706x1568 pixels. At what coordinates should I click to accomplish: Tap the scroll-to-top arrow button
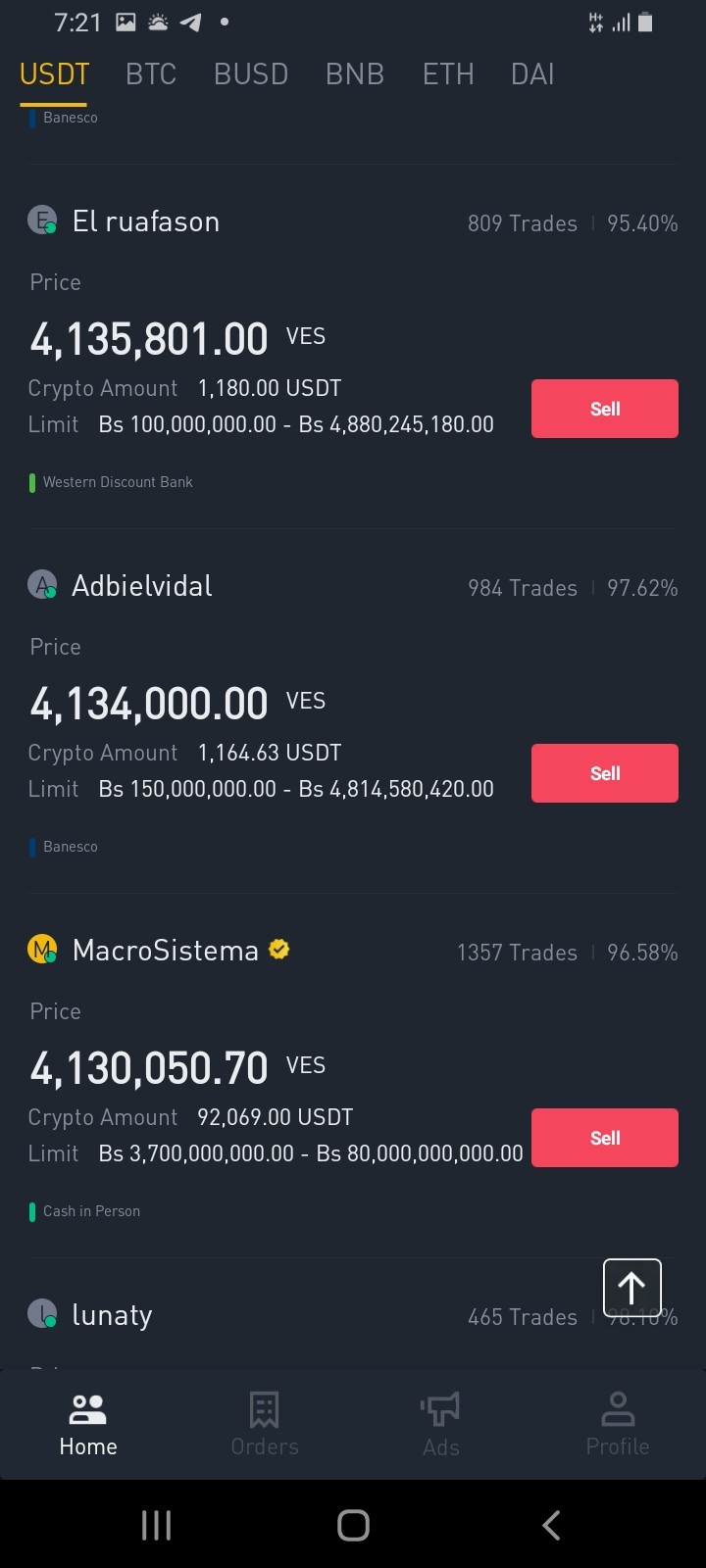pyautogui.click(x=631, y=1288)
